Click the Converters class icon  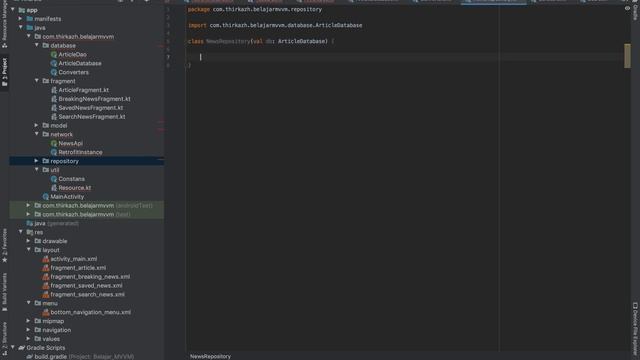54,72
